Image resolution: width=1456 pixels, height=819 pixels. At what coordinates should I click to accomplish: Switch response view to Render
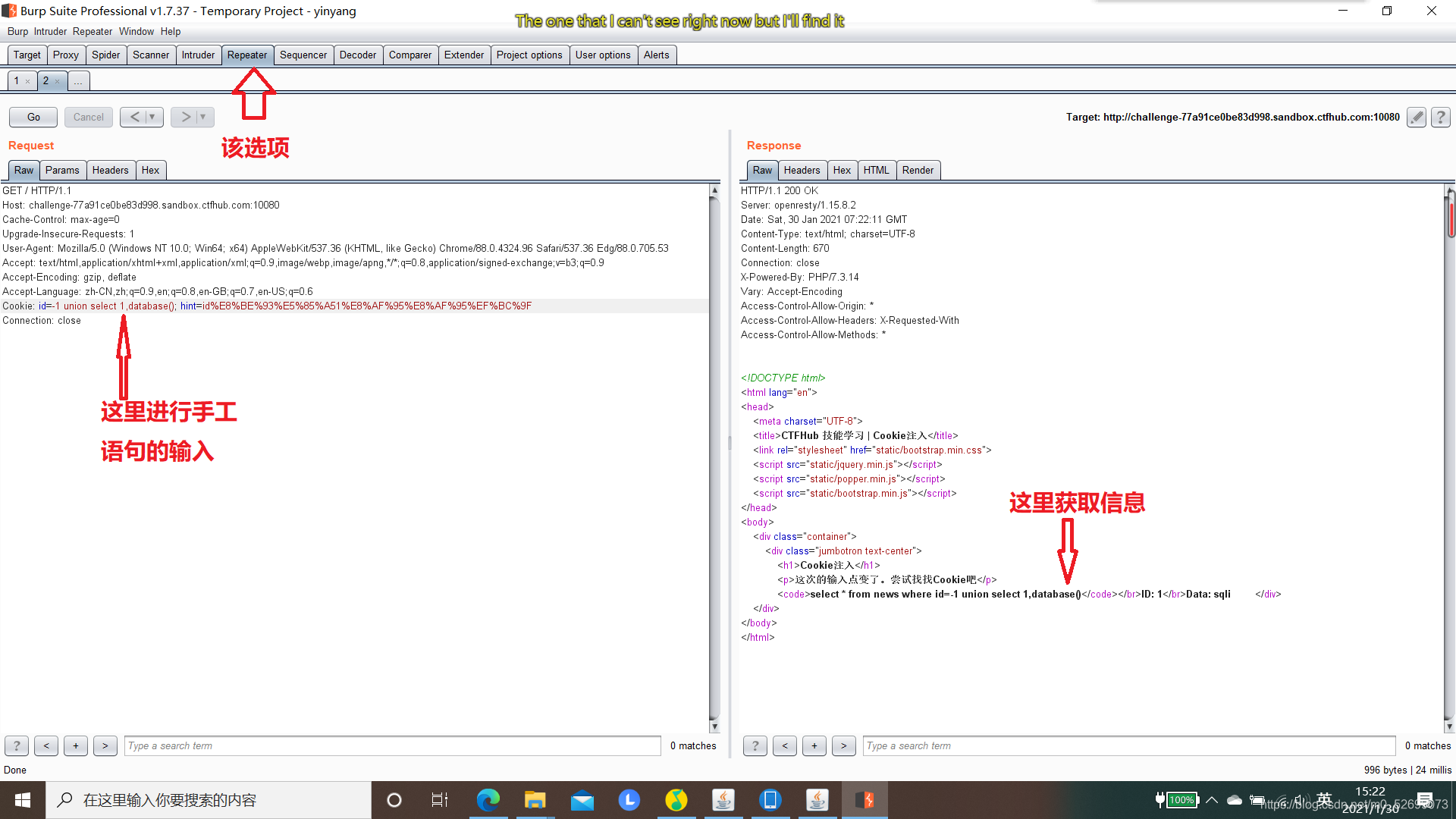click(x=918, y=171)
